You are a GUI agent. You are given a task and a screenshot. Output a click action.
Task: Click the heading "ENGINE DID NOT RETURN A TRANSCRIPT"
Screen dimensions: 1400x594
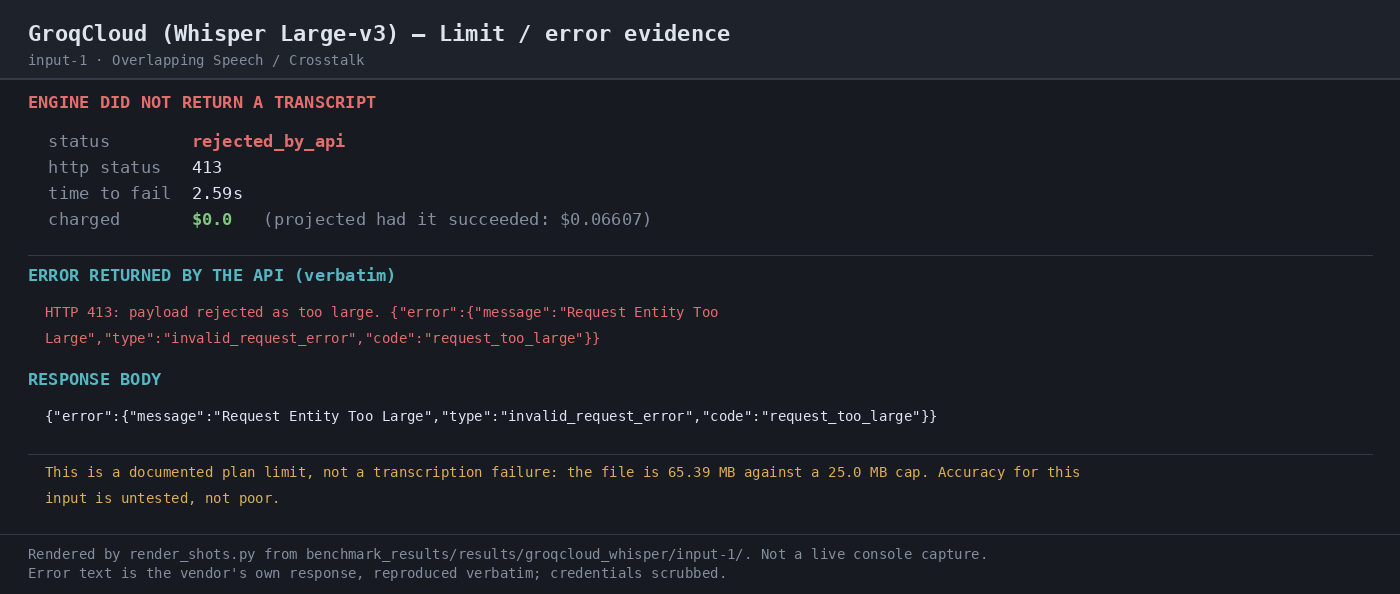[x=202, y=103]
